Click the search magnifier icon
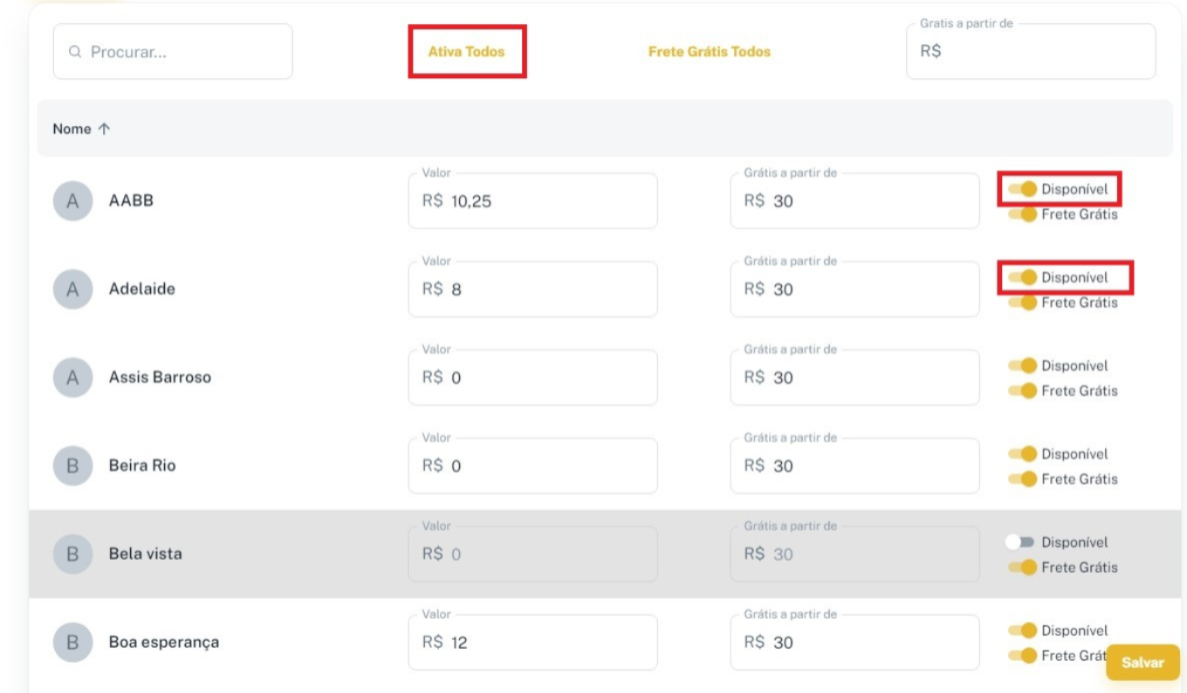Image resolution: width=1187 pixels, height=693 pixels. point(75,52)
